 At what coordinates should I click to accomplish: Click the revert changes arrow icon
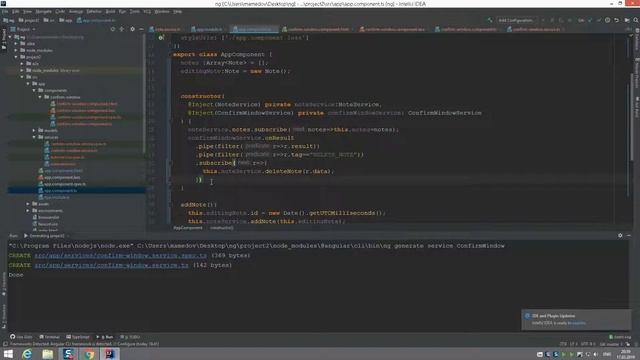coord(616,20)
